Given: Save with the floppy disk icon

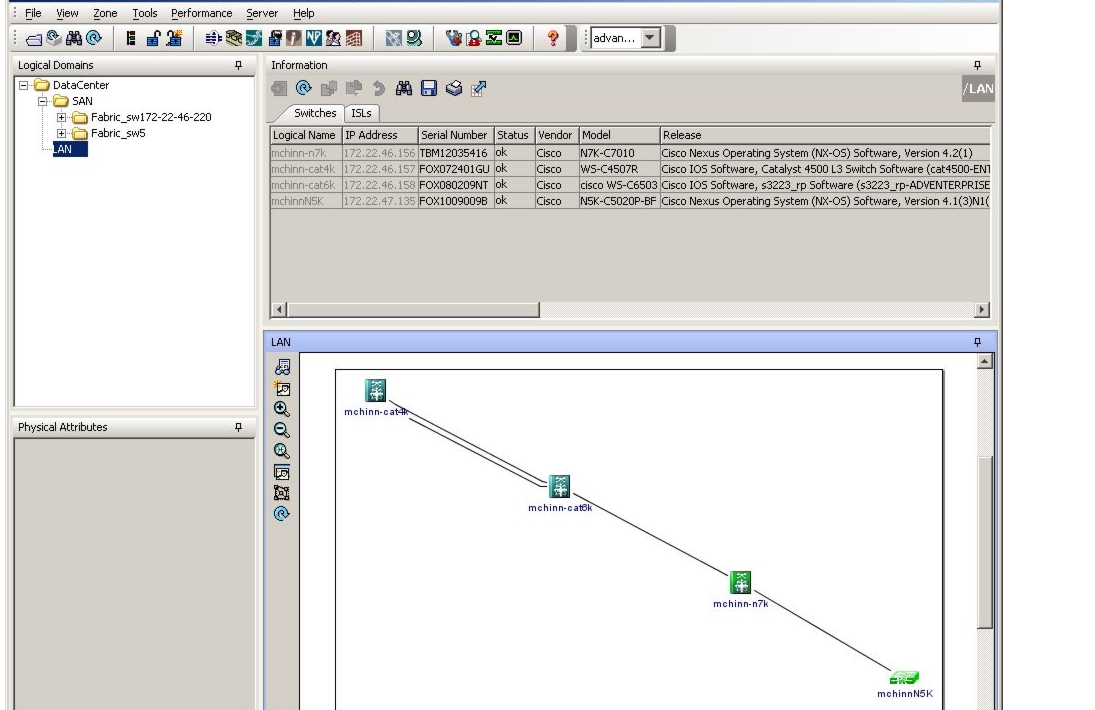Looking at the screenshot, I should pos(429,88).
